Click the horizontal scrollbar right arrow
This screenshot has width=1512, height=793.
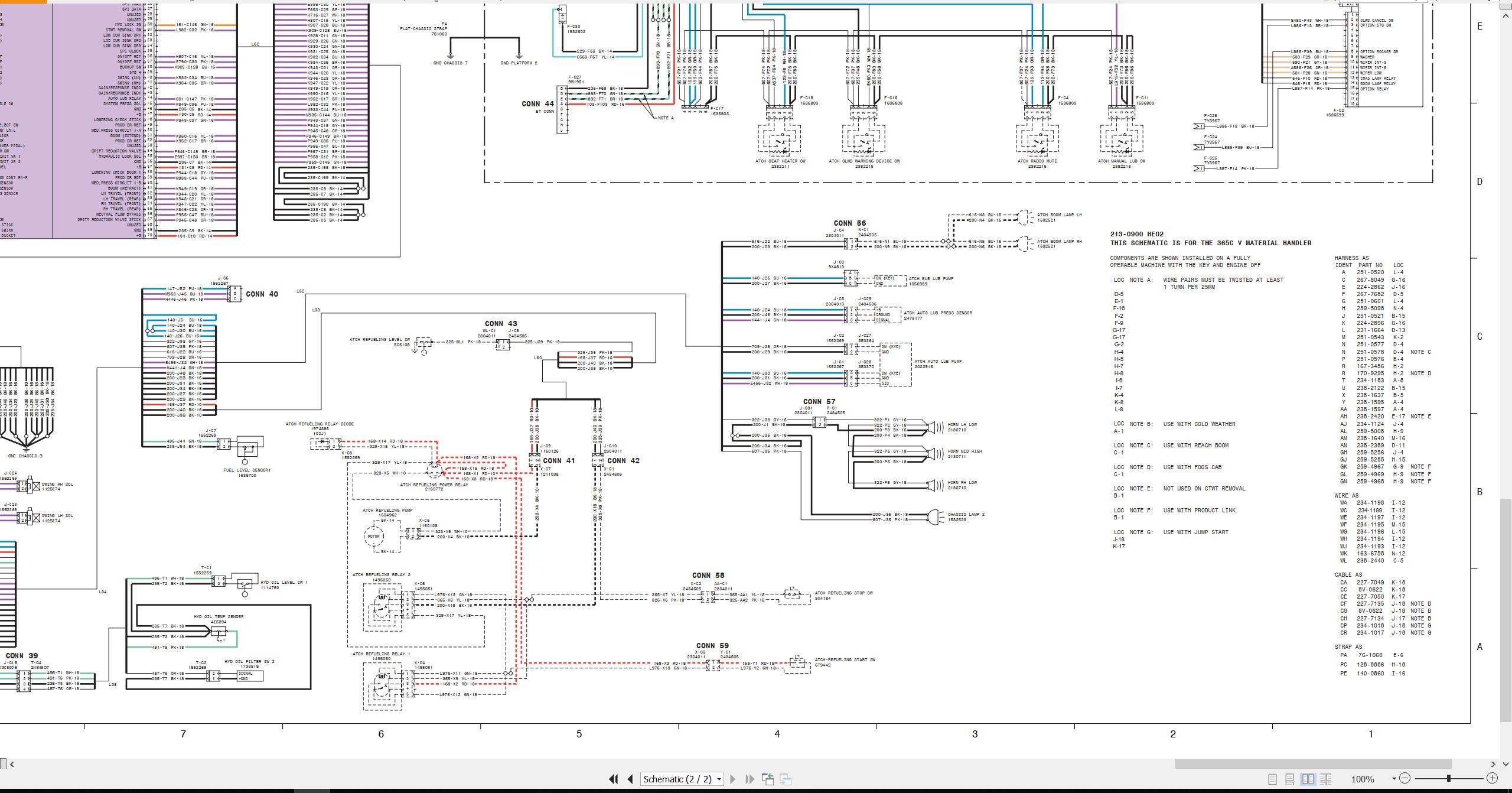click(x=1493, y=764)
